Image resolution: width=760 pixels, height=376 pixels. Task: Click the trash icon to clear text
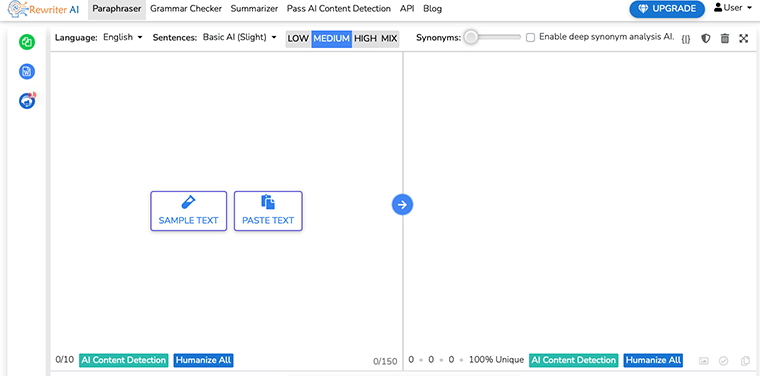tap(725, 38)
